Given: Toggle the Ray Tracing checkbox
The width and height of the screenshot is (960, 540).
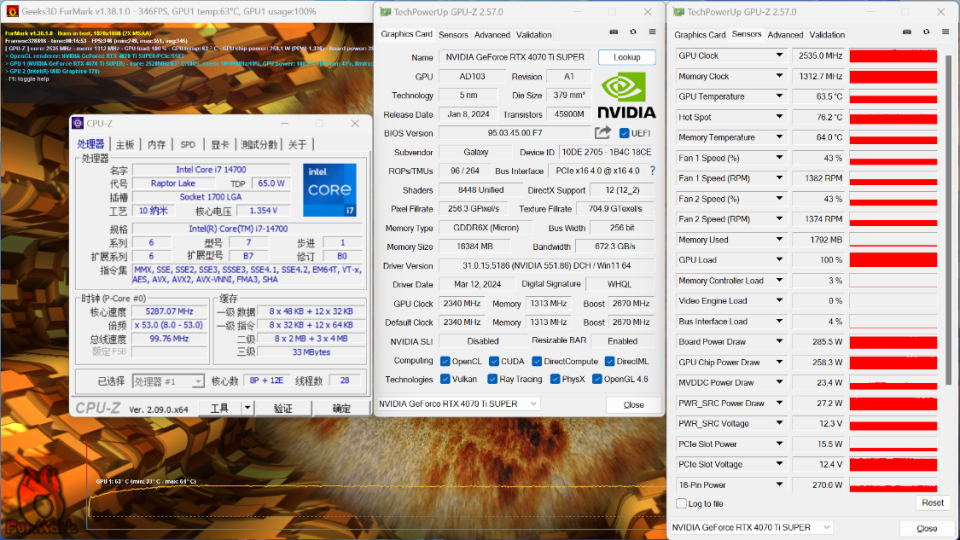Looking at the screenshot, I should click(x=492, y=380).
